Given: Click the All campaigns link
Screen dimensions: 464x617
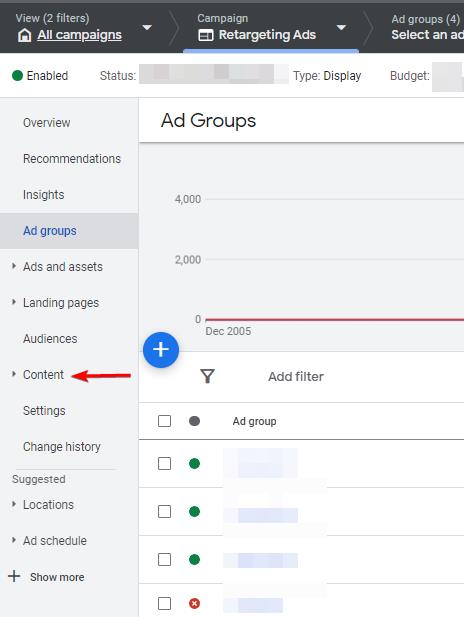Looking at the screenshot, I should click(x=79, y=35).
